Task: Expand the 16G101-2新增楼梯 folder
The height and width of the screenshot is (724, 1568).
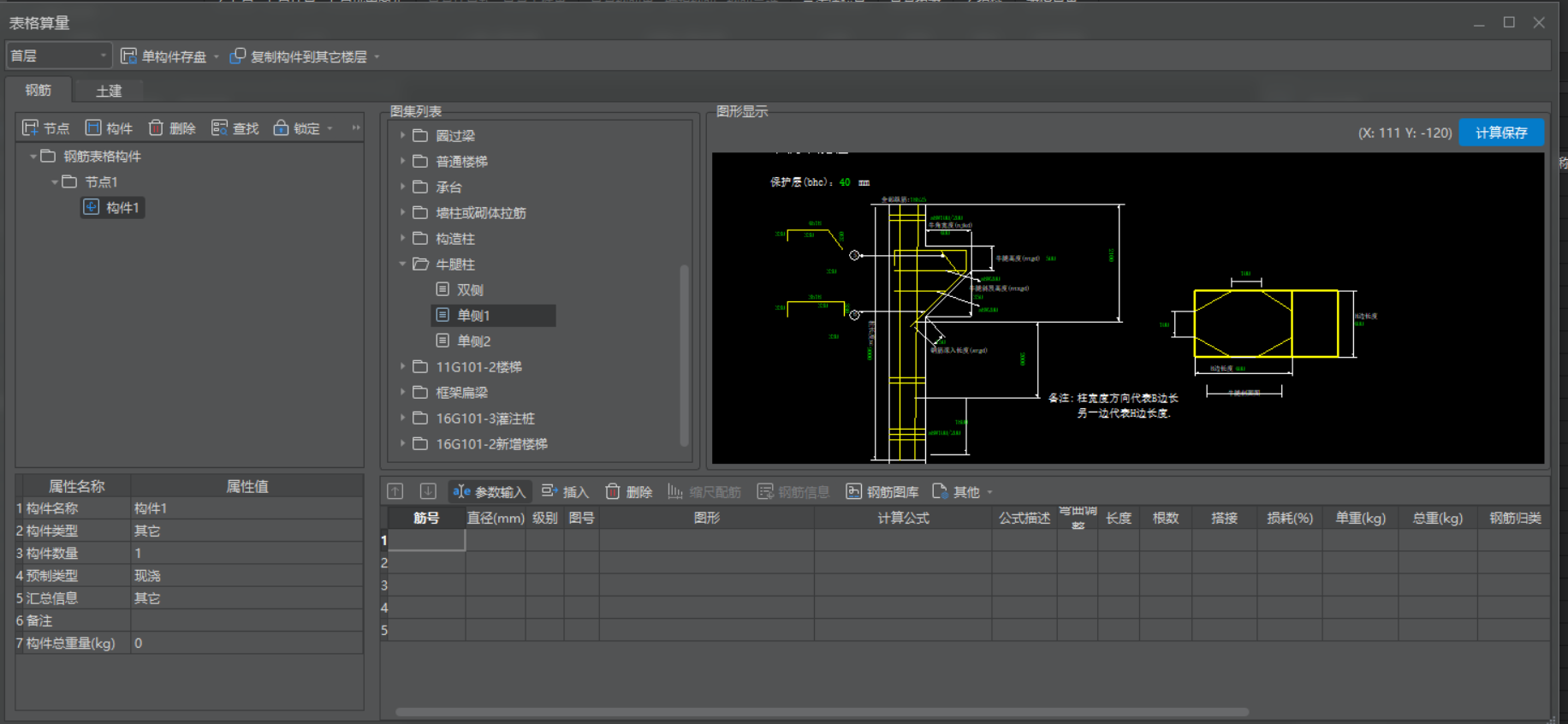Action: [402, 443]
